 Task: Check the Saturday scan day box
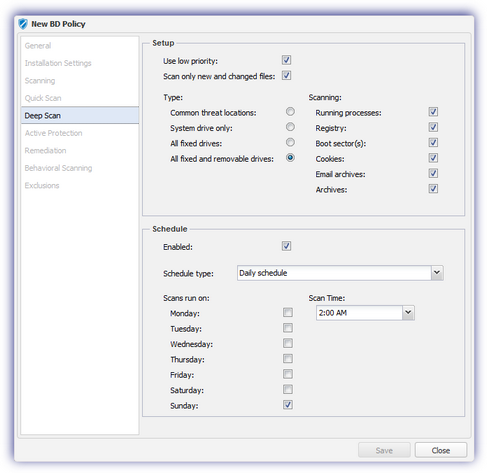(x=288, y=389)
